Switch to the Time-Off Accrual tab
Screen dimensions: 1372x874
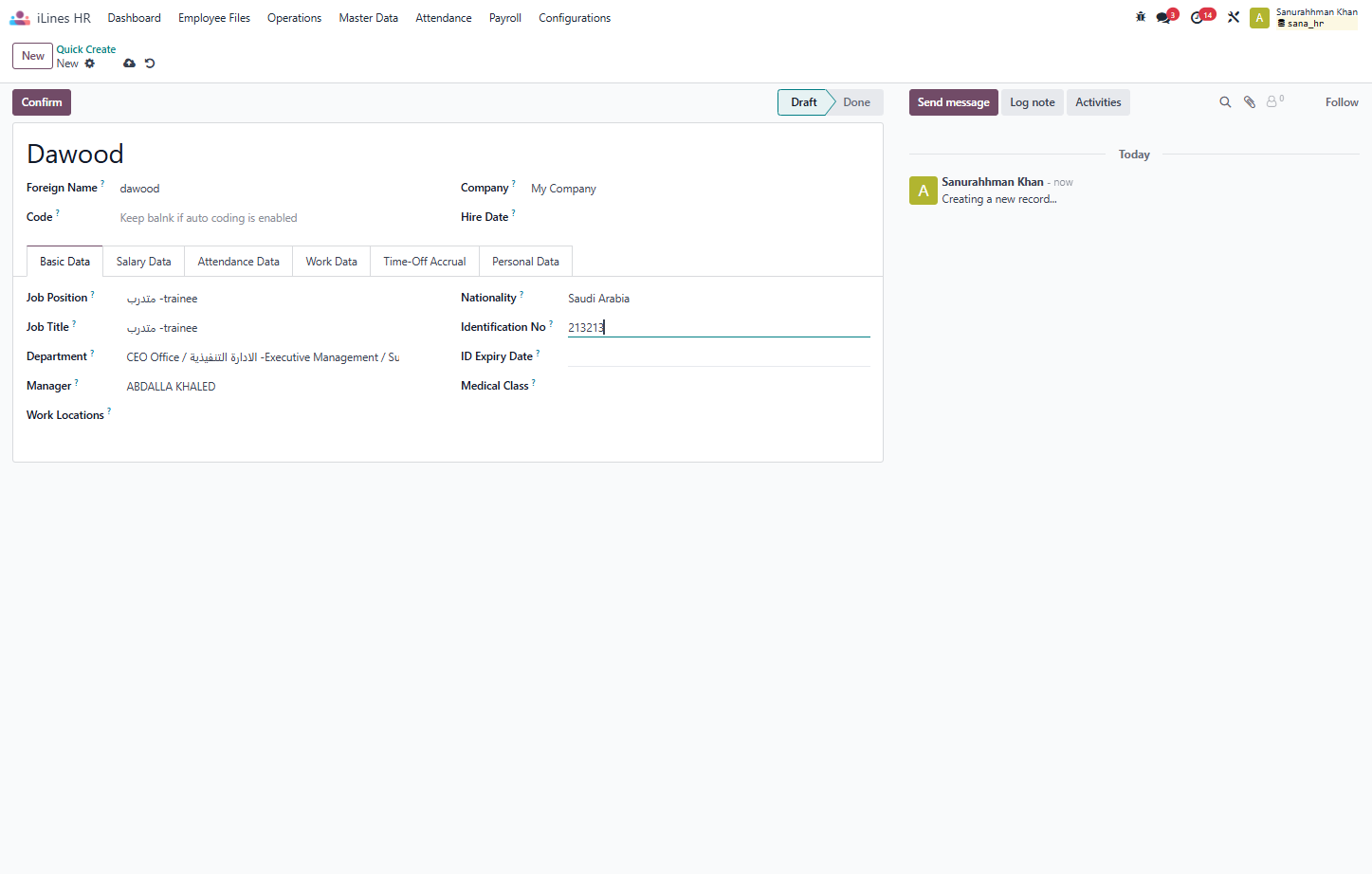(425, 262)
